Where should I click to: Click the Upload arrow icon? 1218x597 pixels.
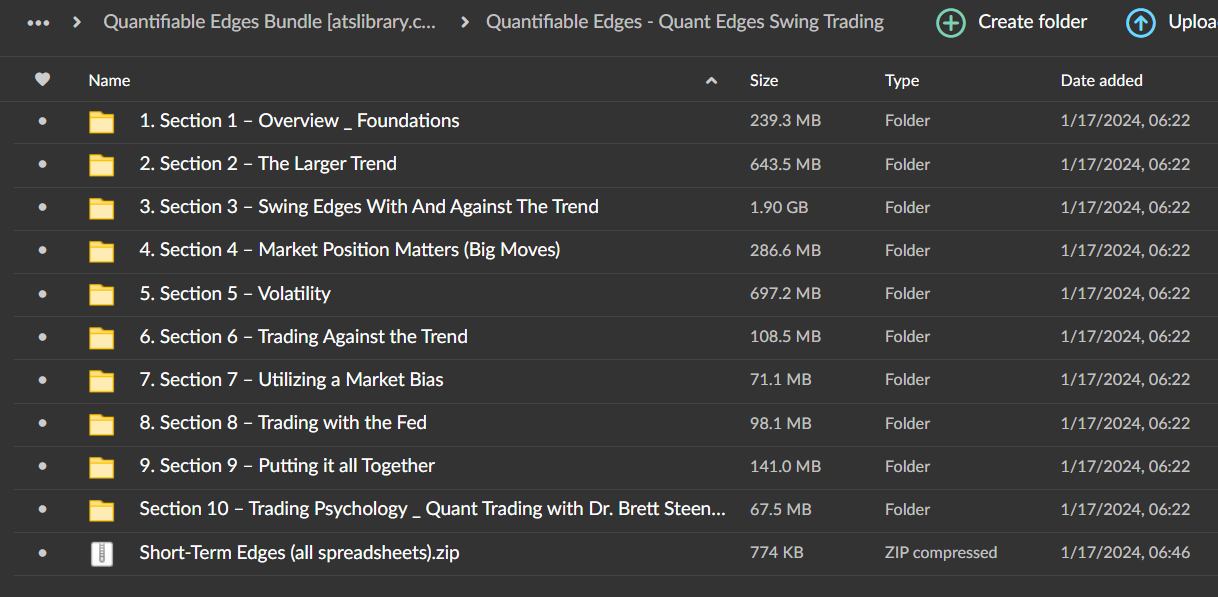1140,23
